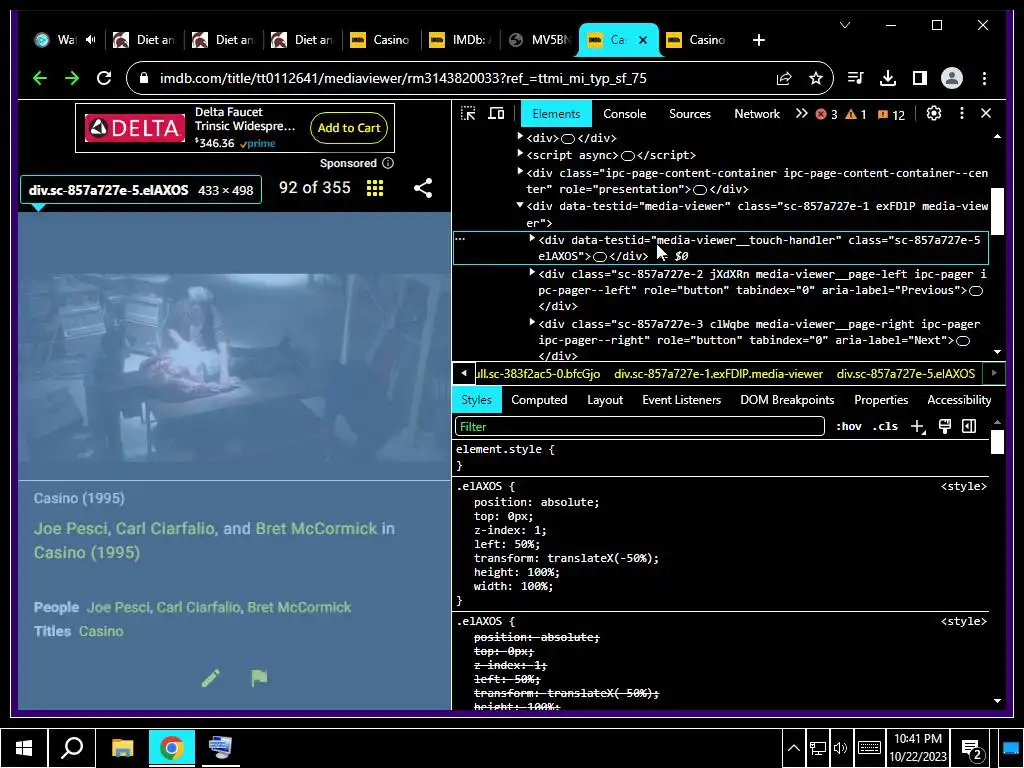The height and width of the screenshot is (768, 1024).
Task: Open the Layout tab
Action: [605, 400]
